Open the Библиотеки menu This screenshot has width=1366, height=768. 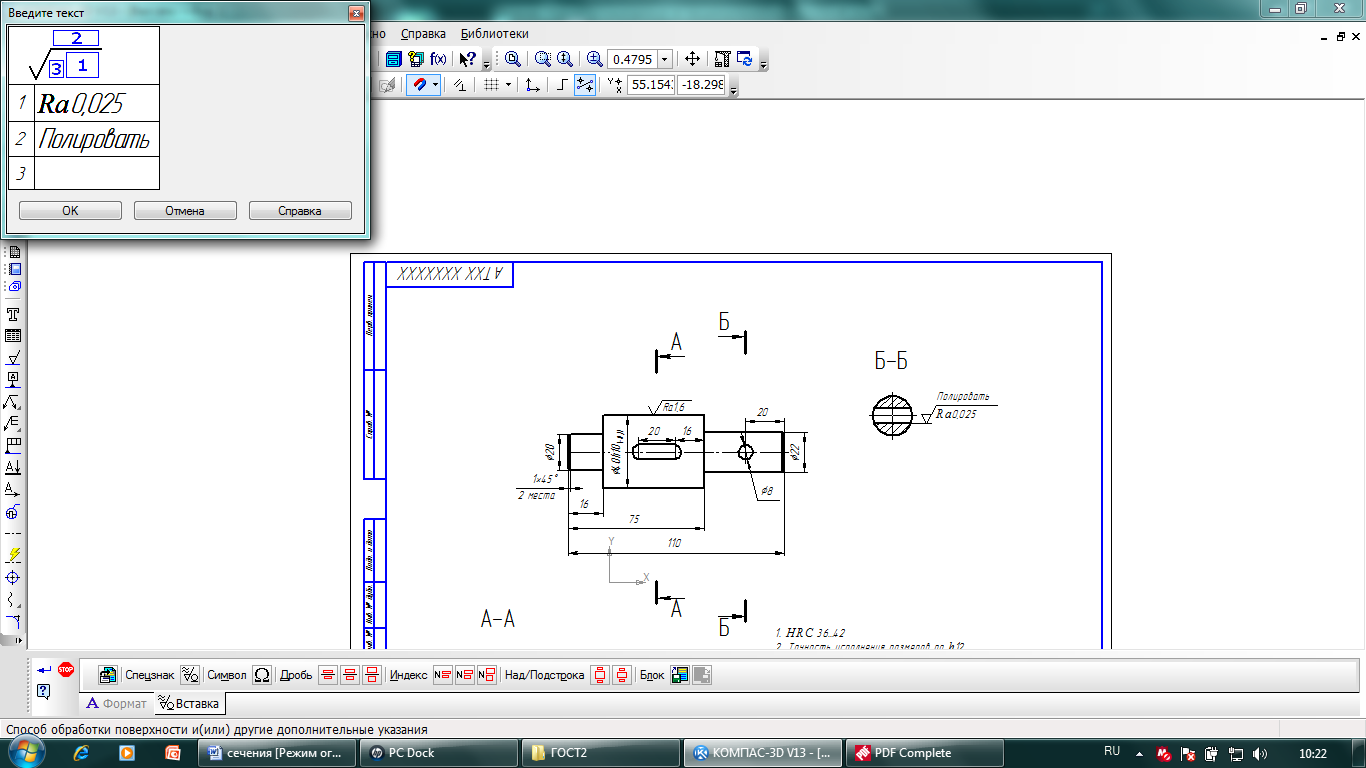[495, 33]
